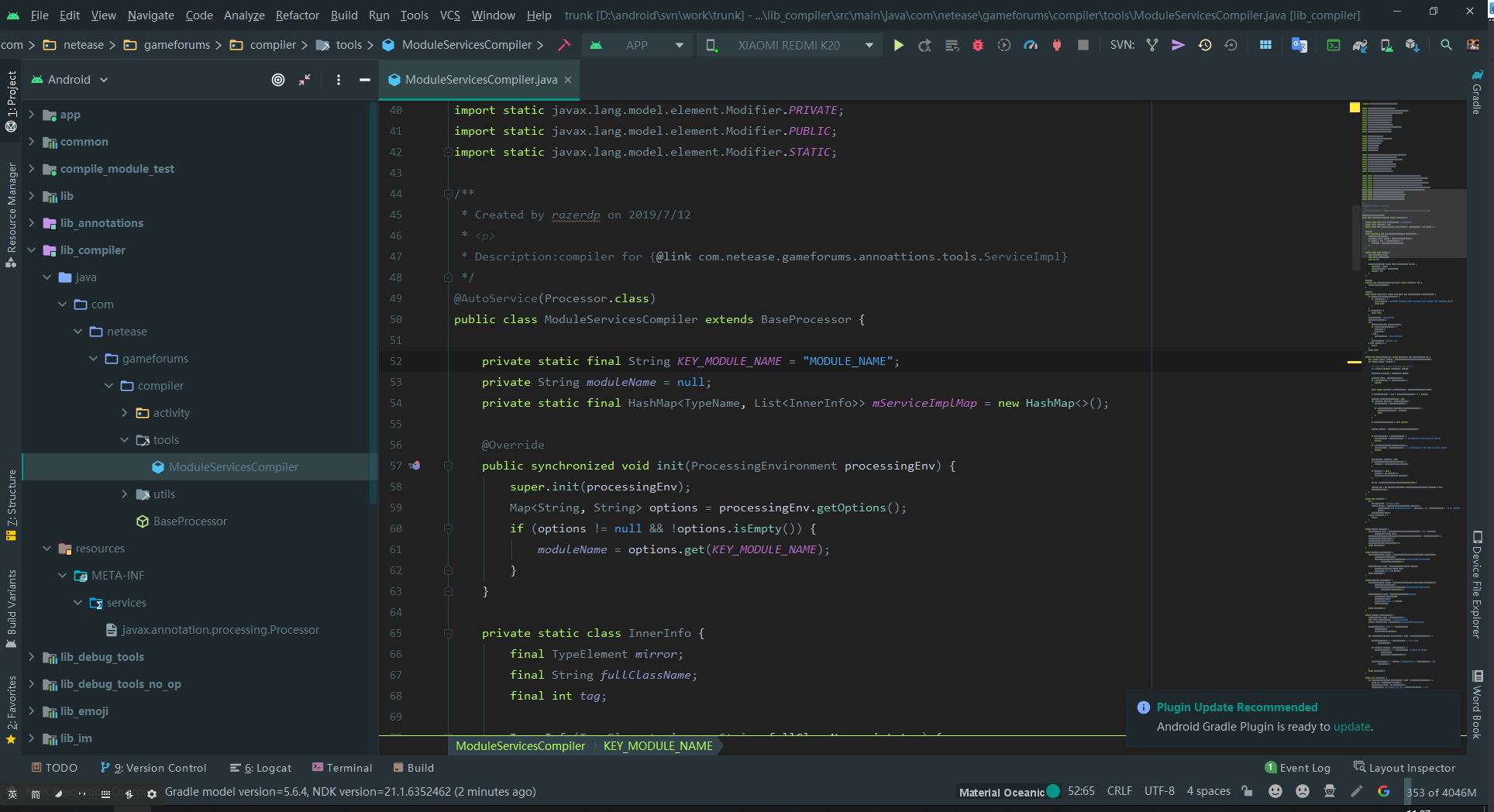Click the SVN Show History clock icon
Screen dimensions: 1494x812
[x=1204, y=46]
